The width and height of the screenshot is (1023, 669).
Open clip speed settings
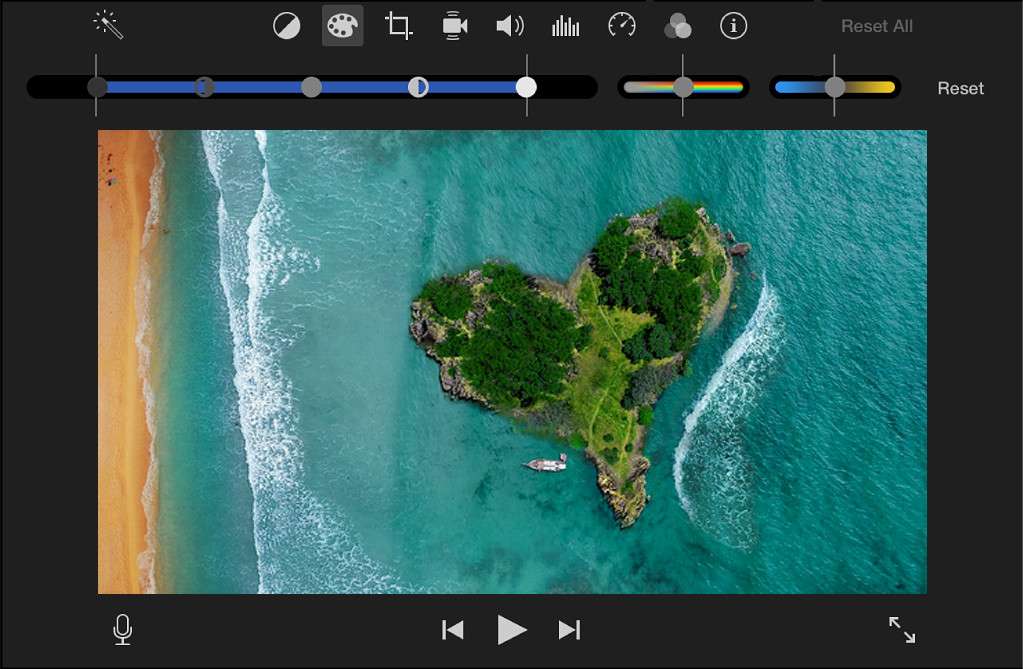pos(621,25)
